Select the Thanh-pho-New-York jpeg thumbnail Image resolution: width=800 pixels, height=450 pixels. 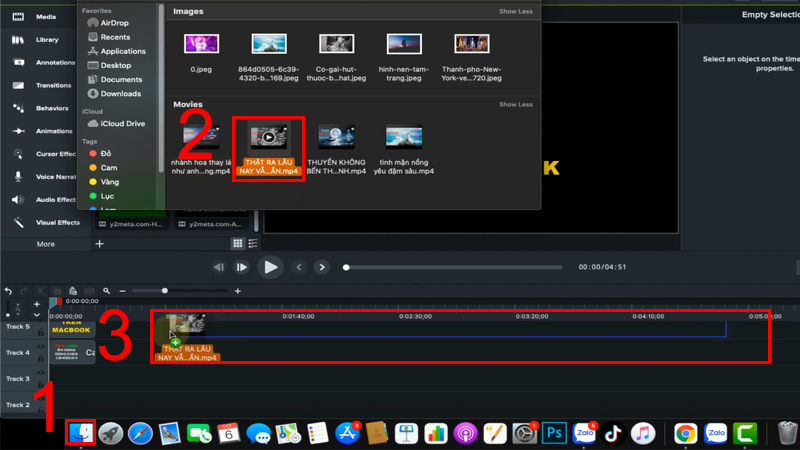(471, 44)
